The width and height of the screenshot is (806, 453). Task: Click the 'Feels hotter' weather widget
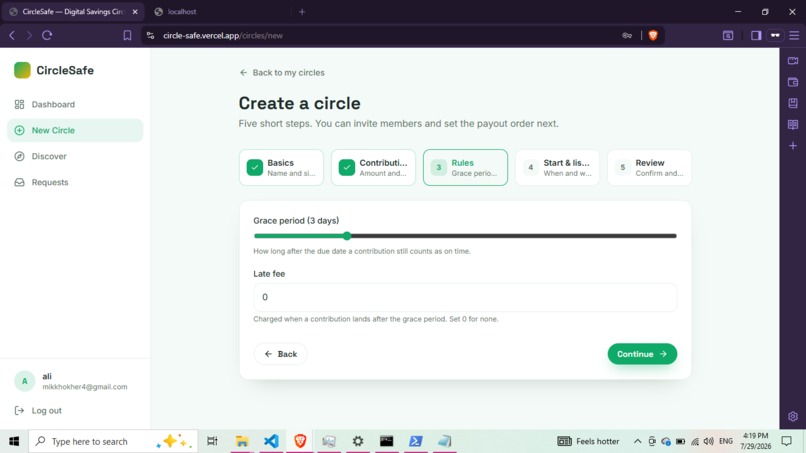pos(589,441)
